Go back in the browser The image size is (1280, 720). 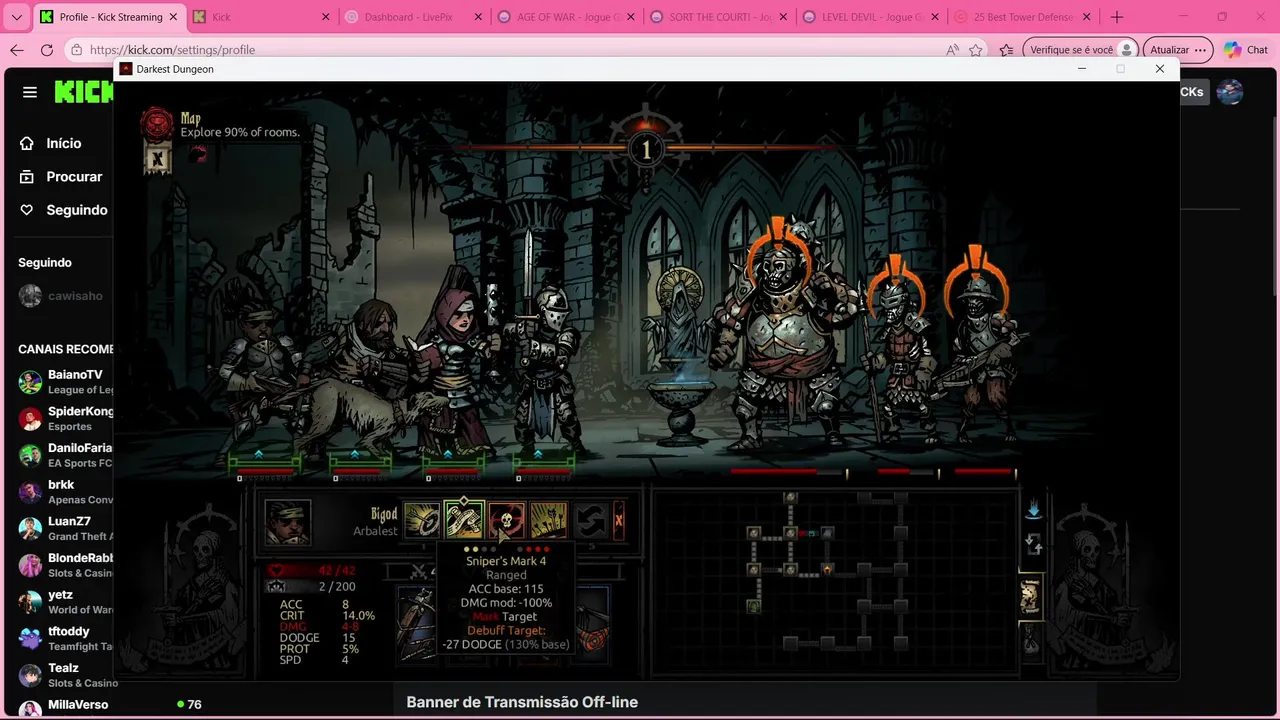click(x=17, y=50)
